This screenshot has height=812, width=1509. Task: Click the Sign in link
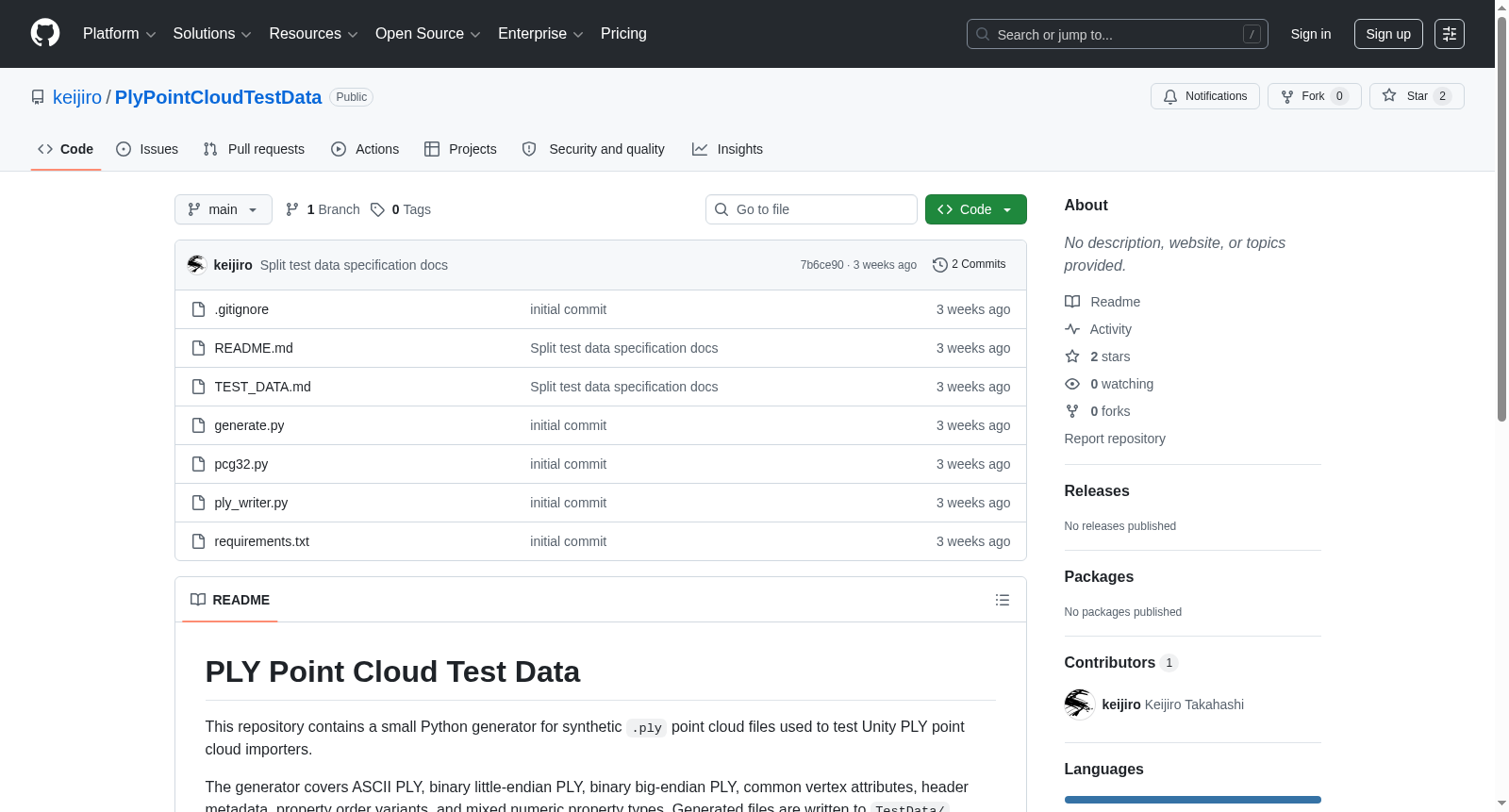tap(1311, 34)
